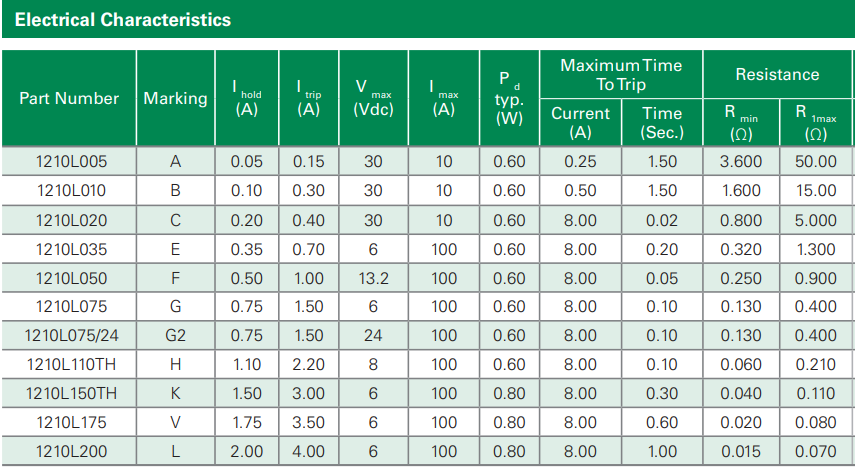Viewport: 855px width, 468px height.
Task: Click the Part Number column header
Action: [69, 98]
